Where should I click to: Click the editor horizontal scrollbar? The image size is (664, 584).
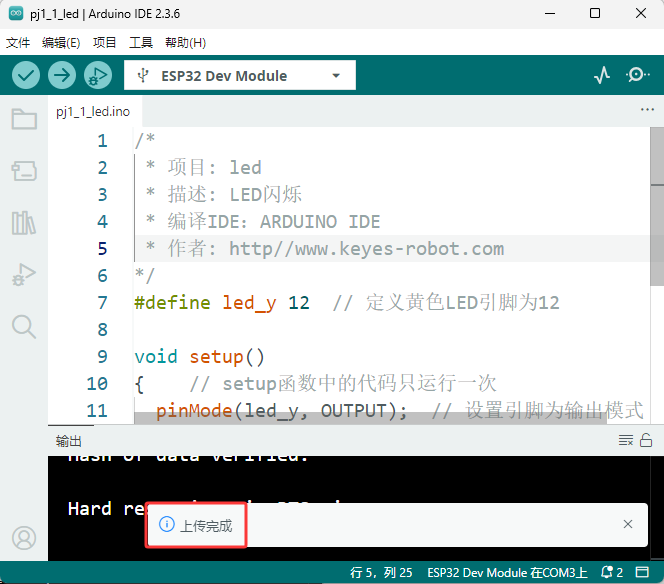click(370, 418)
